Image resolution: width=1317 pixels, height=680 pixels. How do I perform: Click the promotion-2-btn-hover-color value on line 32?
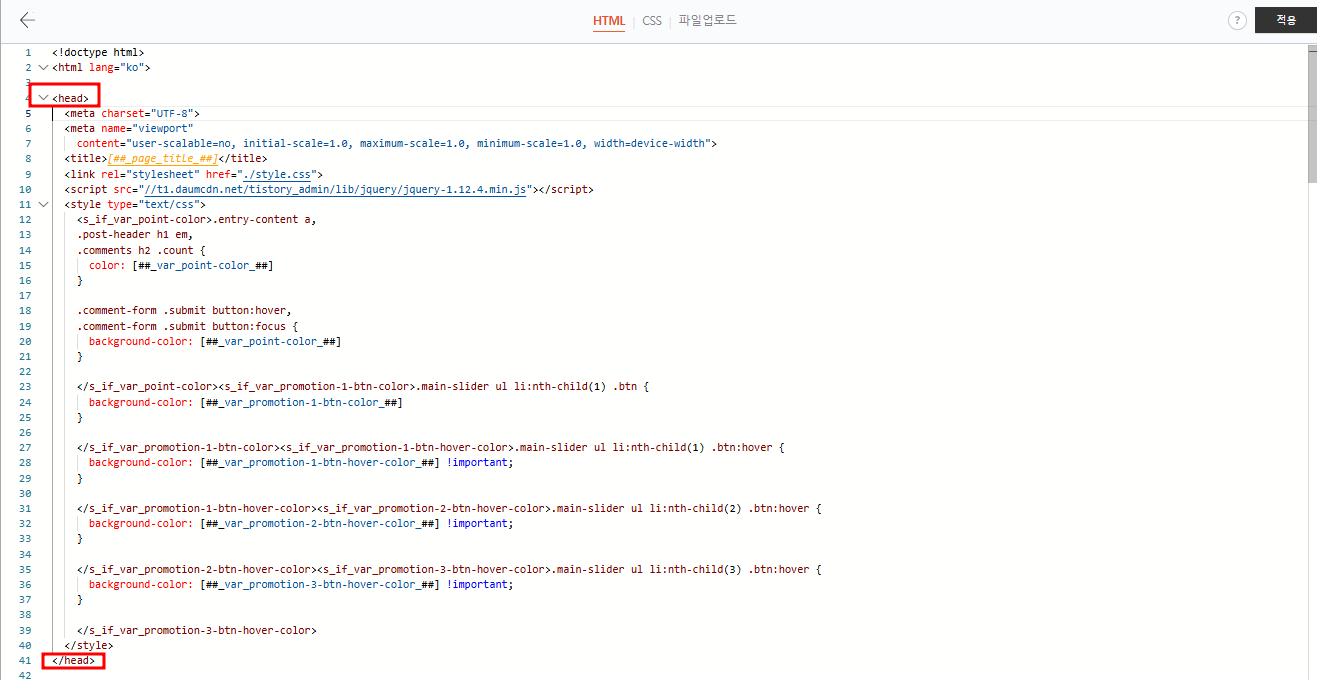click(320, 524)
